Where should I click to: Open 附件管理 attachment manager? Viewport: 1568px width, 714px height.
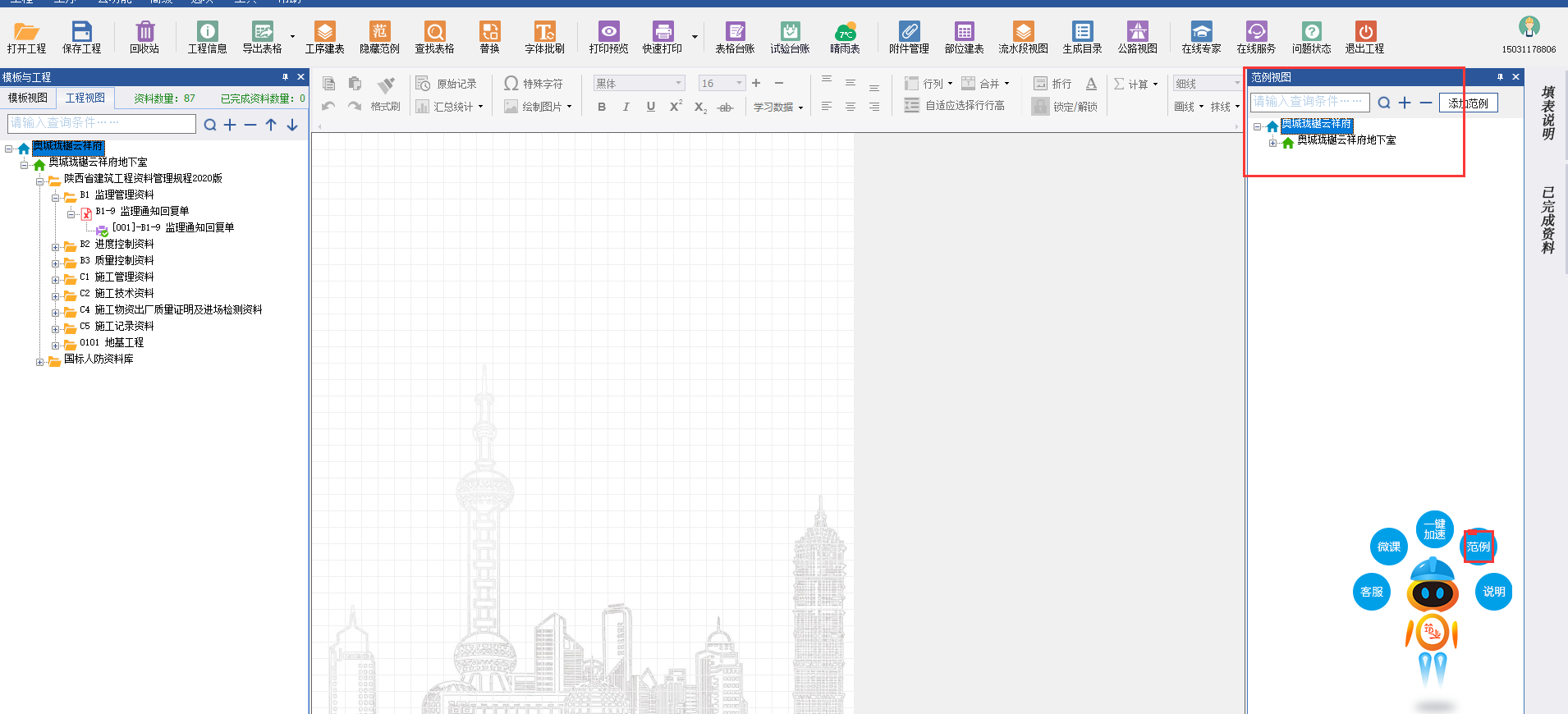(909, 38)
